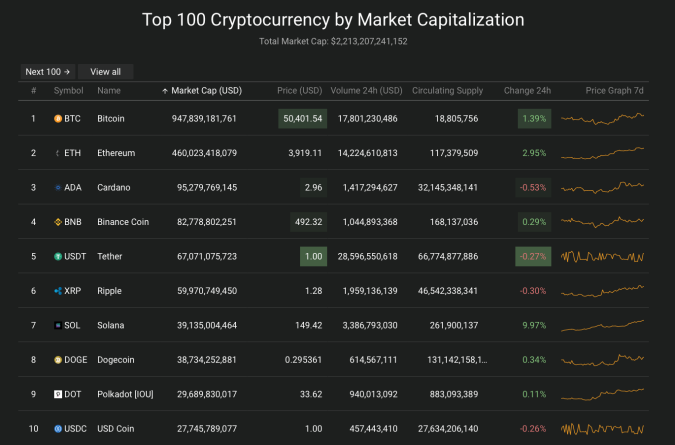
Task: Click Bitcoin price 50,401.54
Action: point(303,119)
